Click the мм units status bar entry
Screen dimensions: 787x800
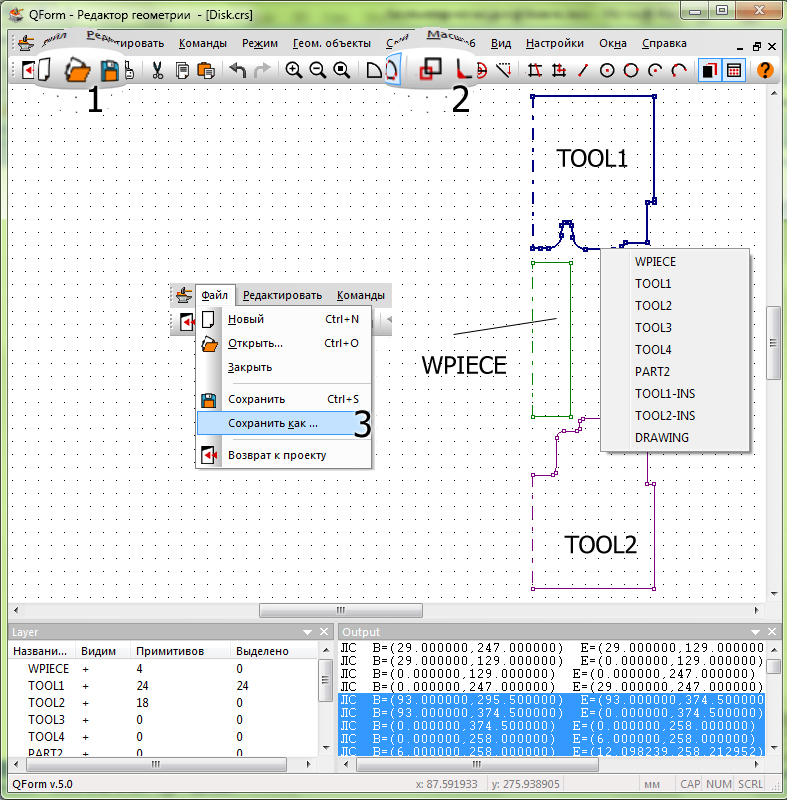coord(651,784)
